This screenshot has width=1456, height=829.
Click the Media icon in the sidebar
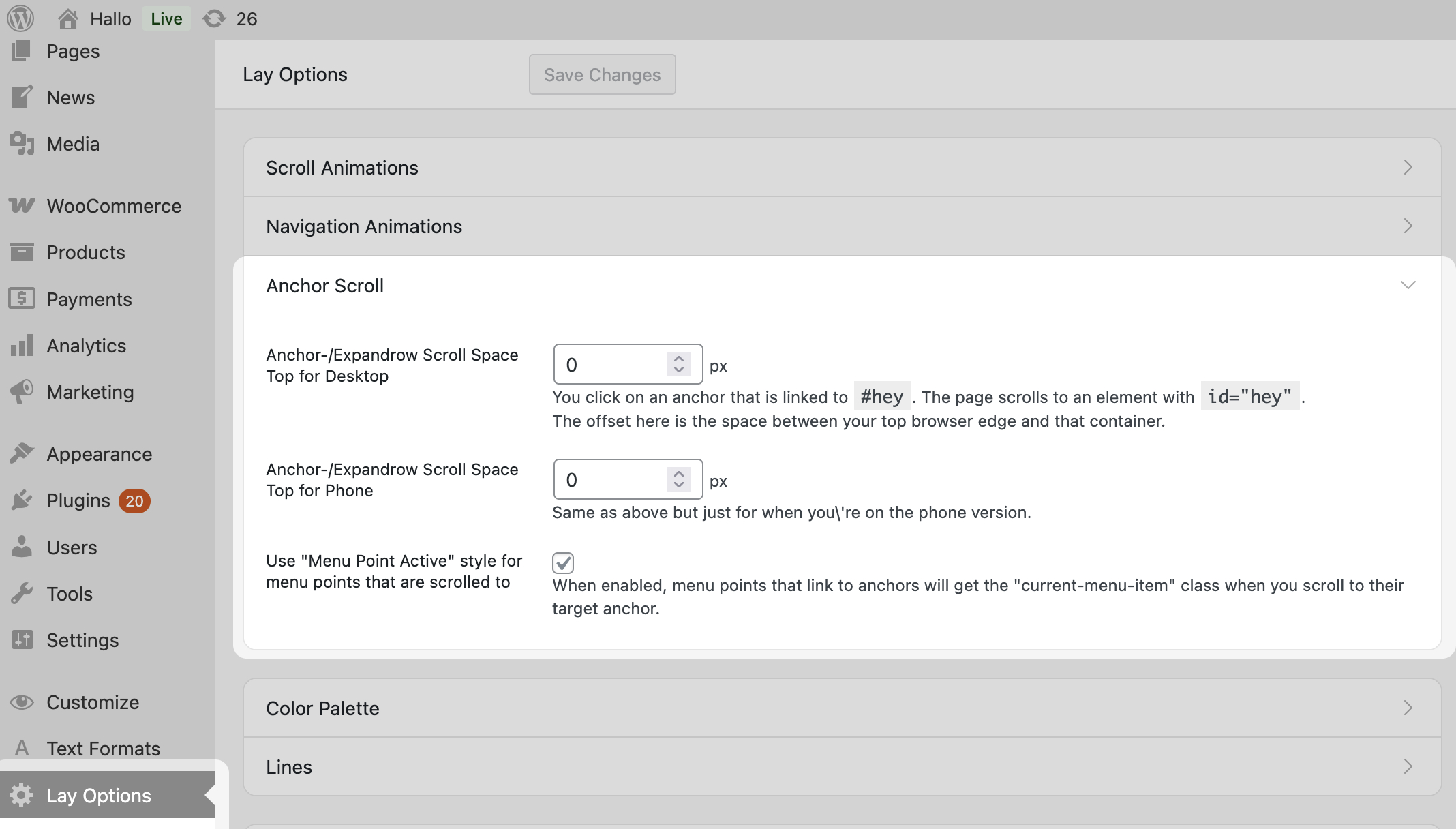pyautogui.click(x=22, y=144)
